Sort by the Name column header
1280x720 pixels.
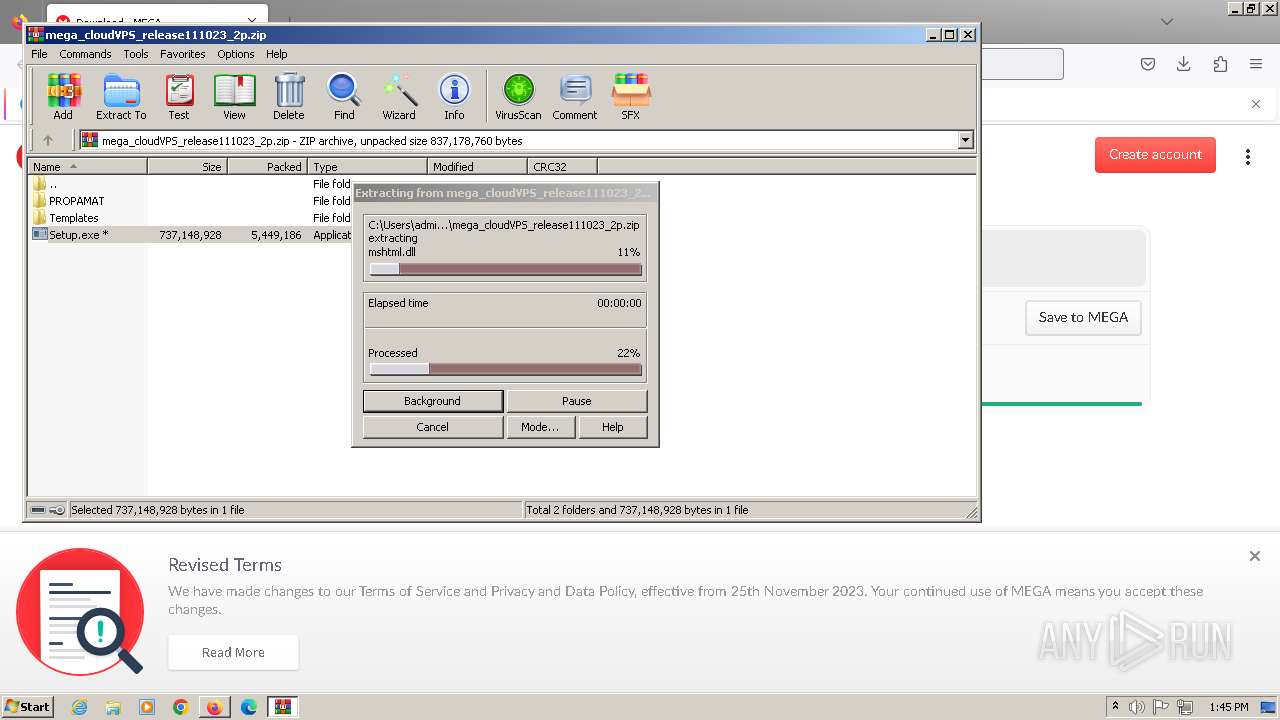[88, 167]
